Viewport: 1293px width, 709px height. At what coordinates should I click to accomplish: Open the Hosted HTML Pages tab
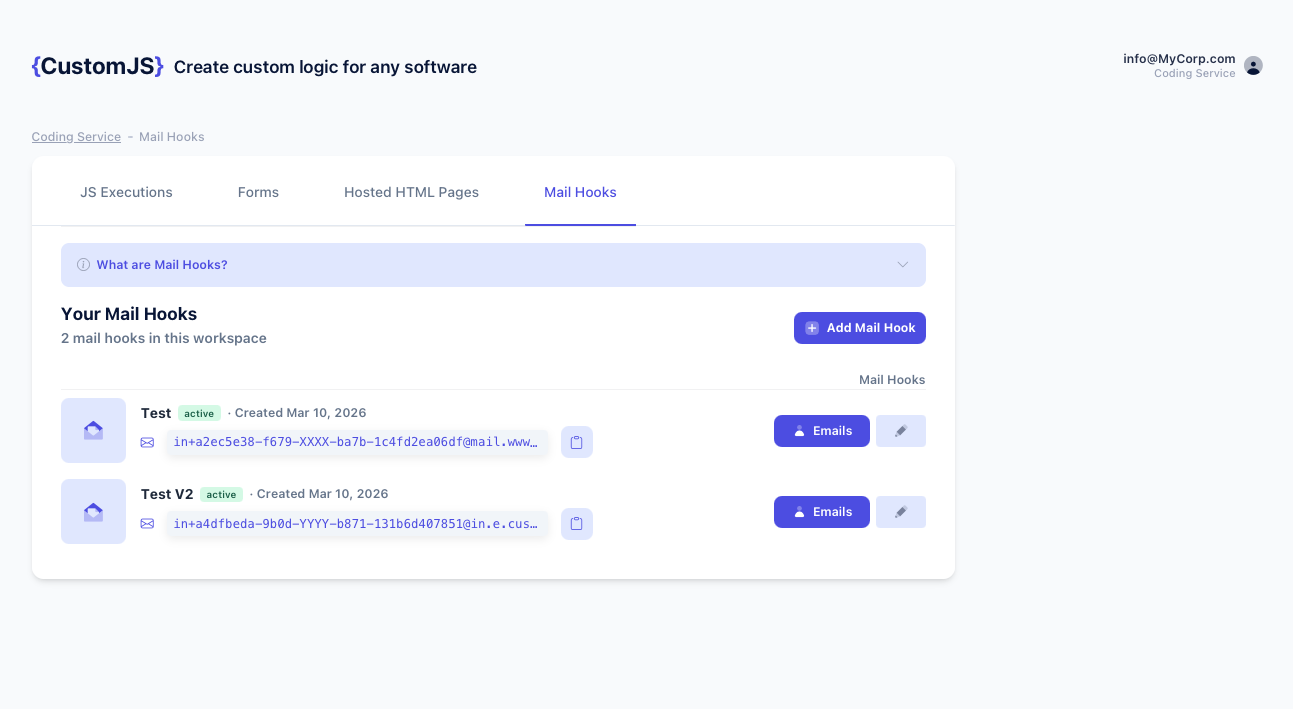(411, 191)
